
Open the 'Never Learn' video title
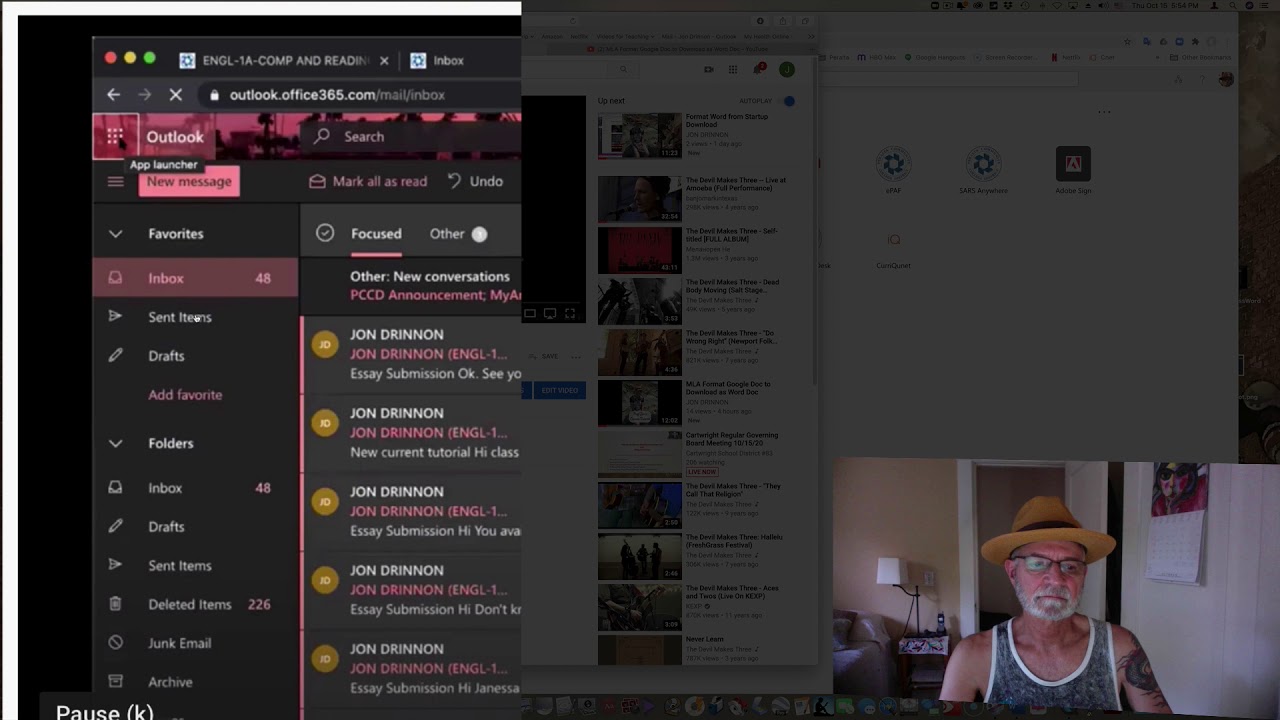(x=704, y=639)
